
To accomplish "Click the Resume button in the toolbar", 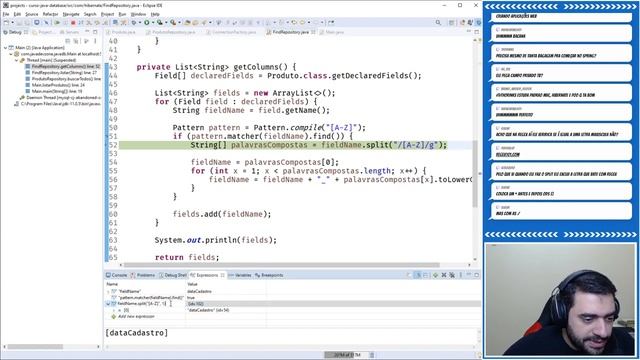I will point(58,22).
